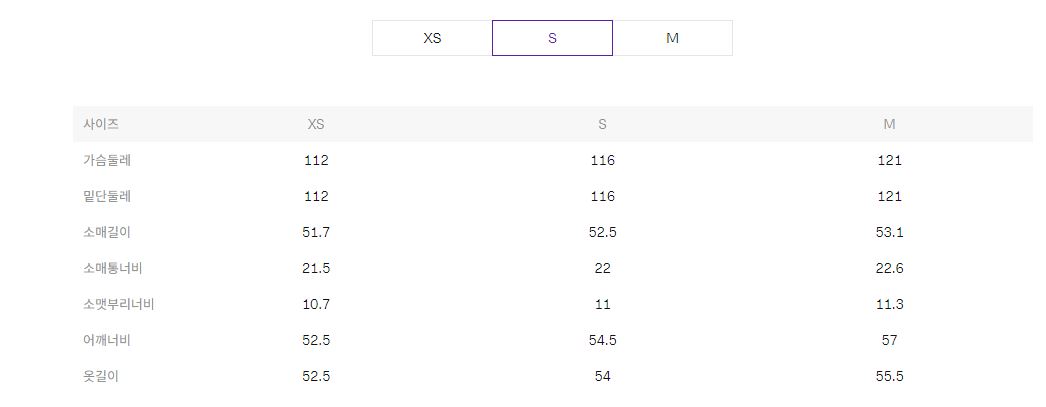
Task: Switch to the M size tab
Action: tap(672, 38)
